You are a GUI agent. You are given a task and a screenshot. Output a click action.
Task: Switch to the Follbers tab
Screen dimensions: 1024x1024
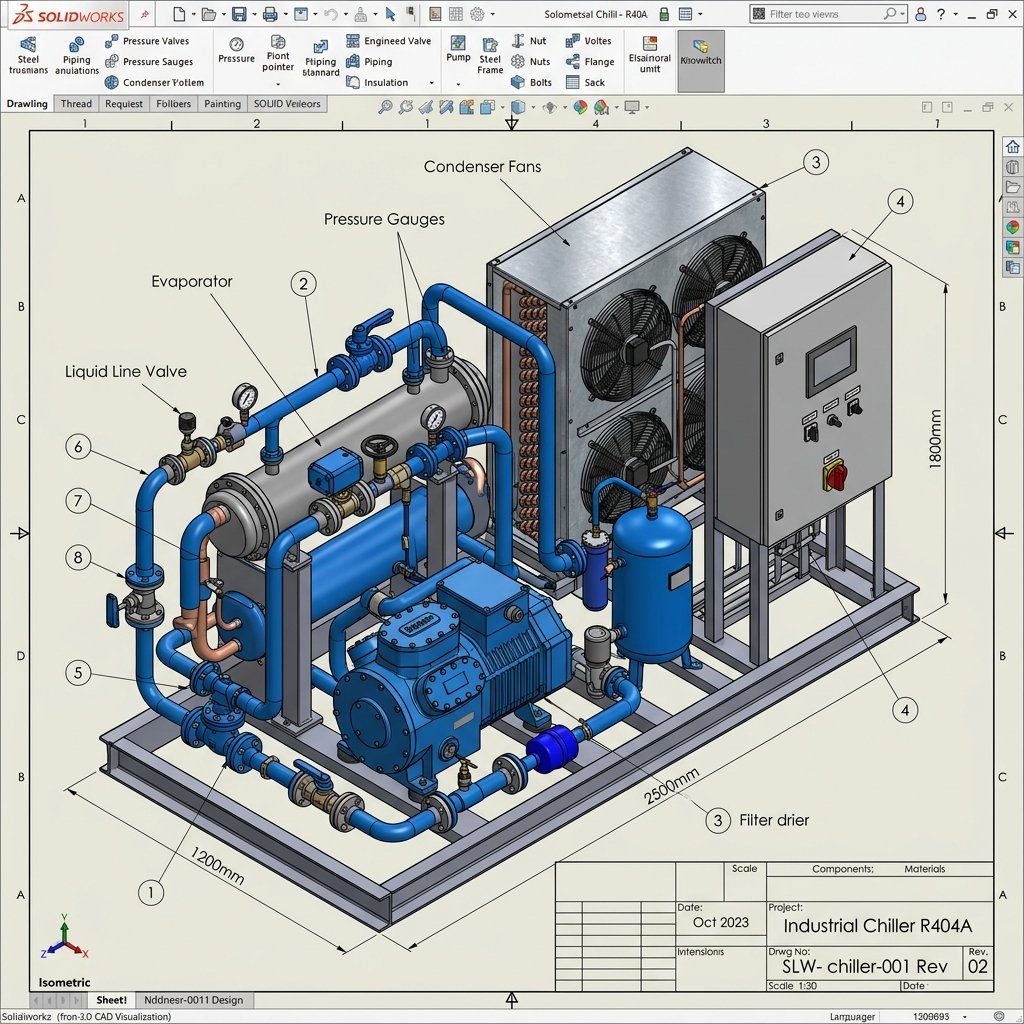coord(174,104)
